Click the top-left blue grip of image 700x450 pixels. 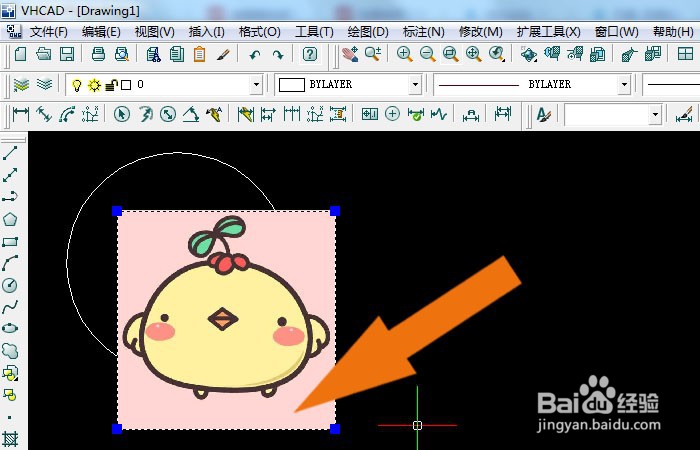(x=117, y=211)
